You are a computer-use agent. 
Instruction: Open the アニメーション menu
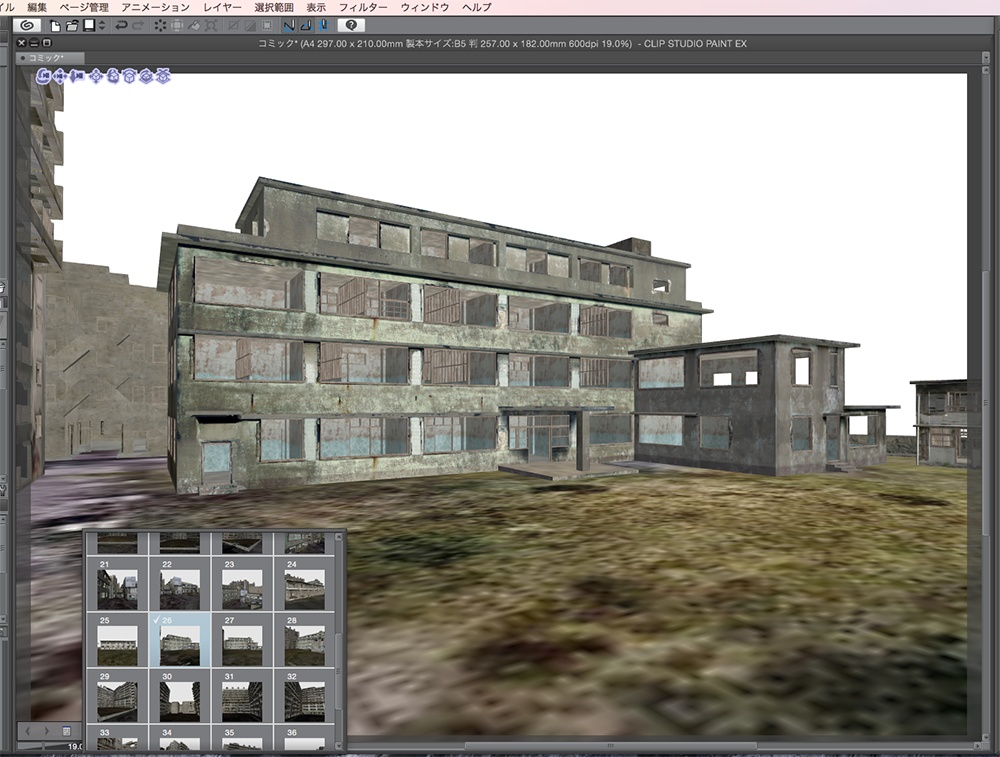(156, 7)
